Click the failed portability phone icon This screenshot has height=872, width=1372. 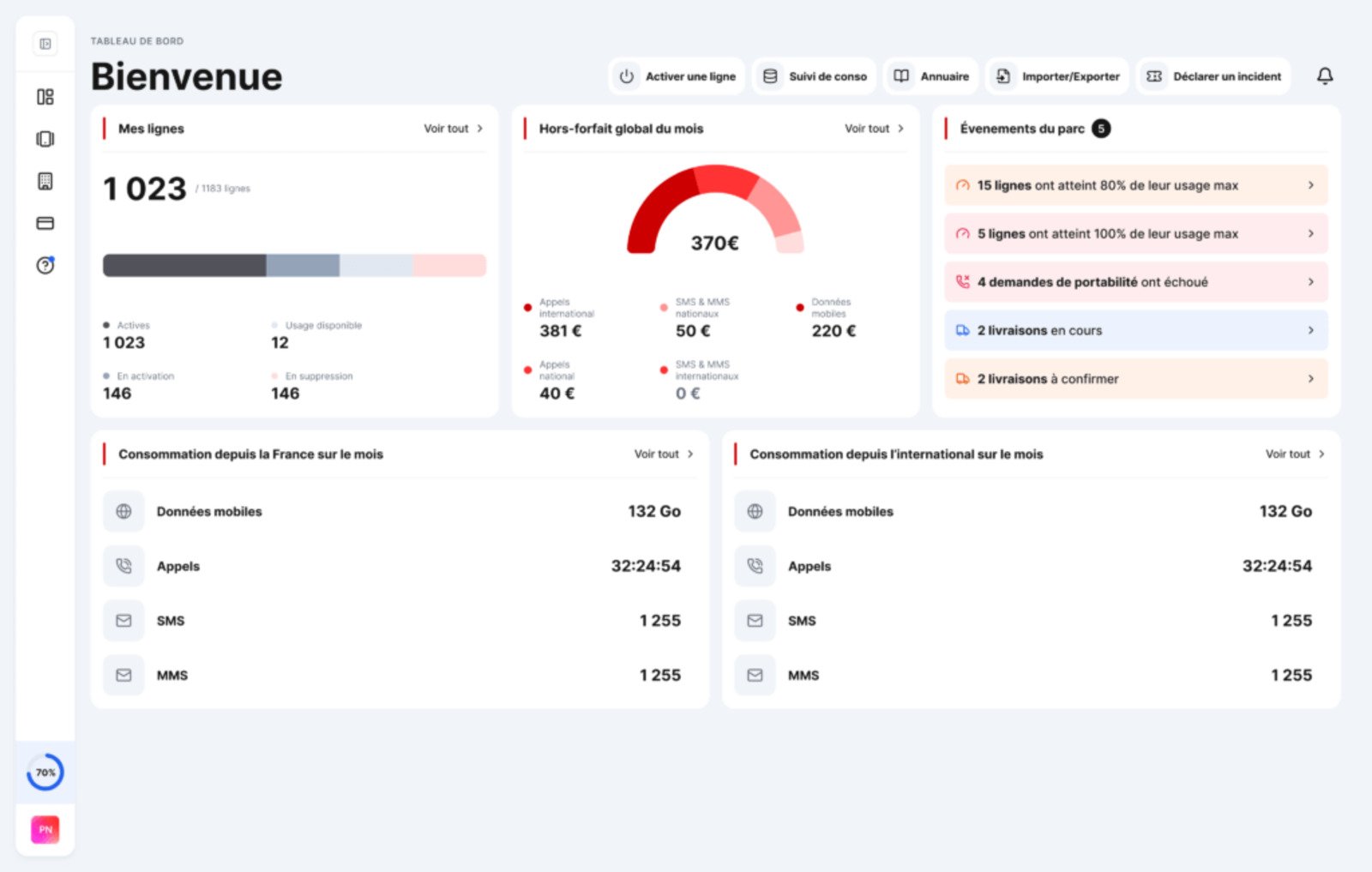pos(963,281)
